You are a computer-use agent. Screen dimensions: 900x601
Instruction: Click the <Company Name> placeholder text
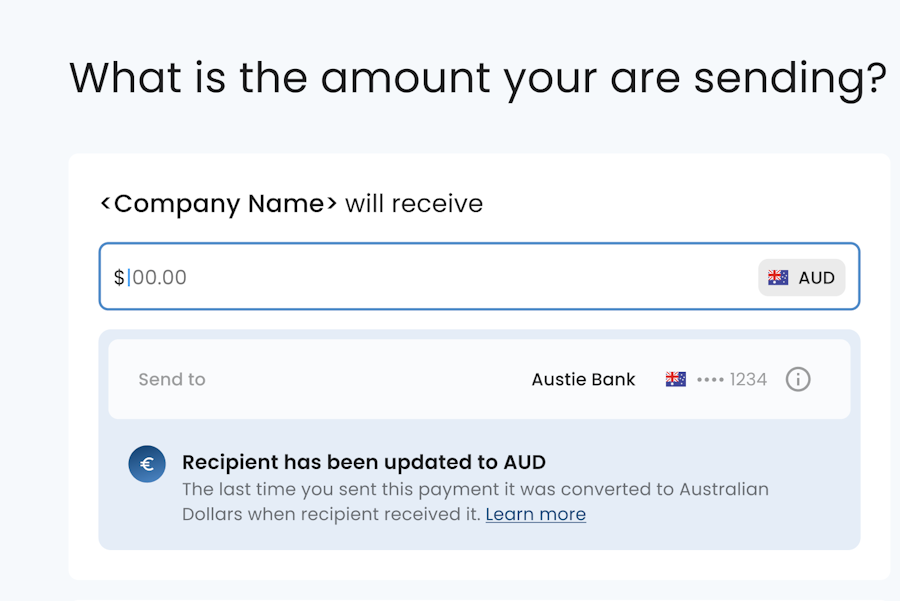[218, 204]
